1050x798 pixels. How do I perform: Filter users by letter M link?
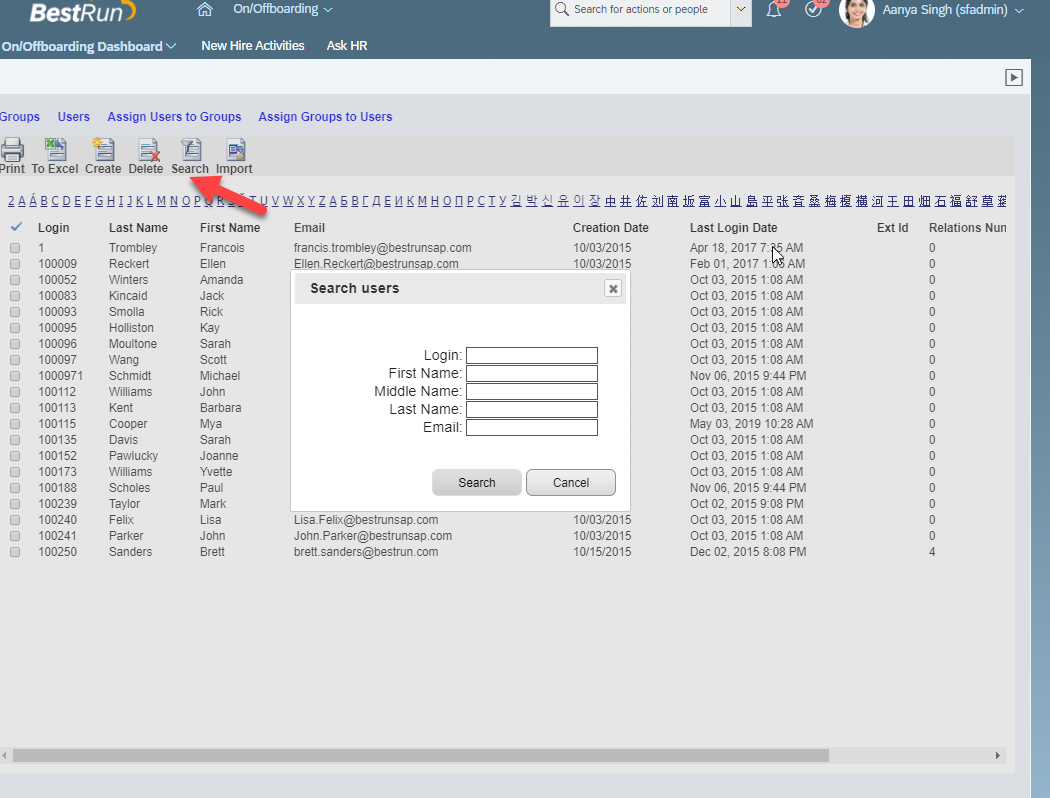click(x=161, y=201)
